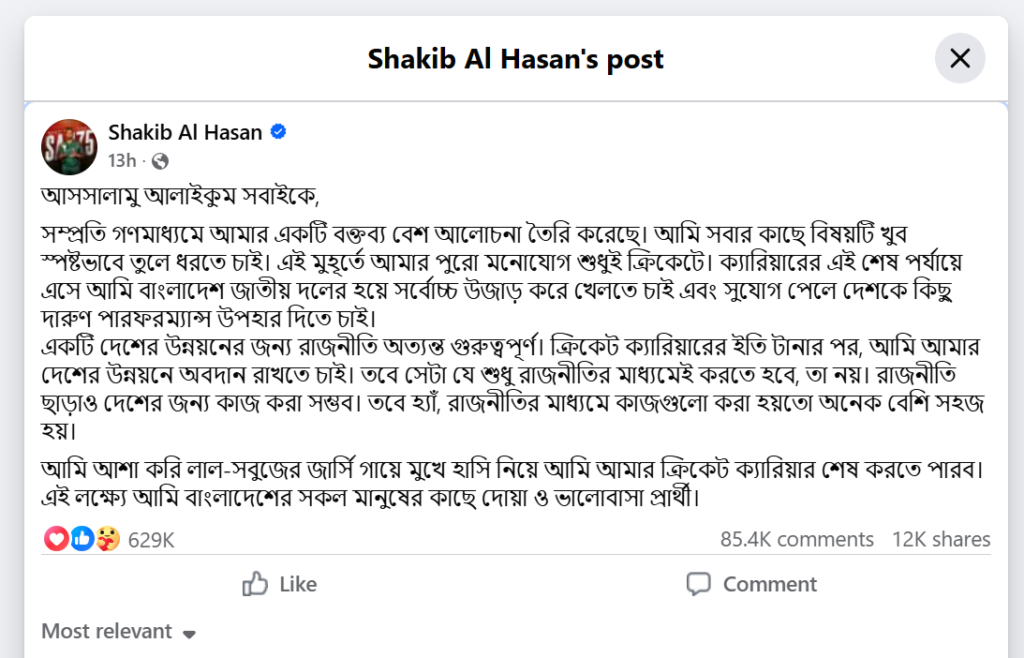View the 12K shares list
The height and width of the screenshot is (658, 1024).
[941, 539]
